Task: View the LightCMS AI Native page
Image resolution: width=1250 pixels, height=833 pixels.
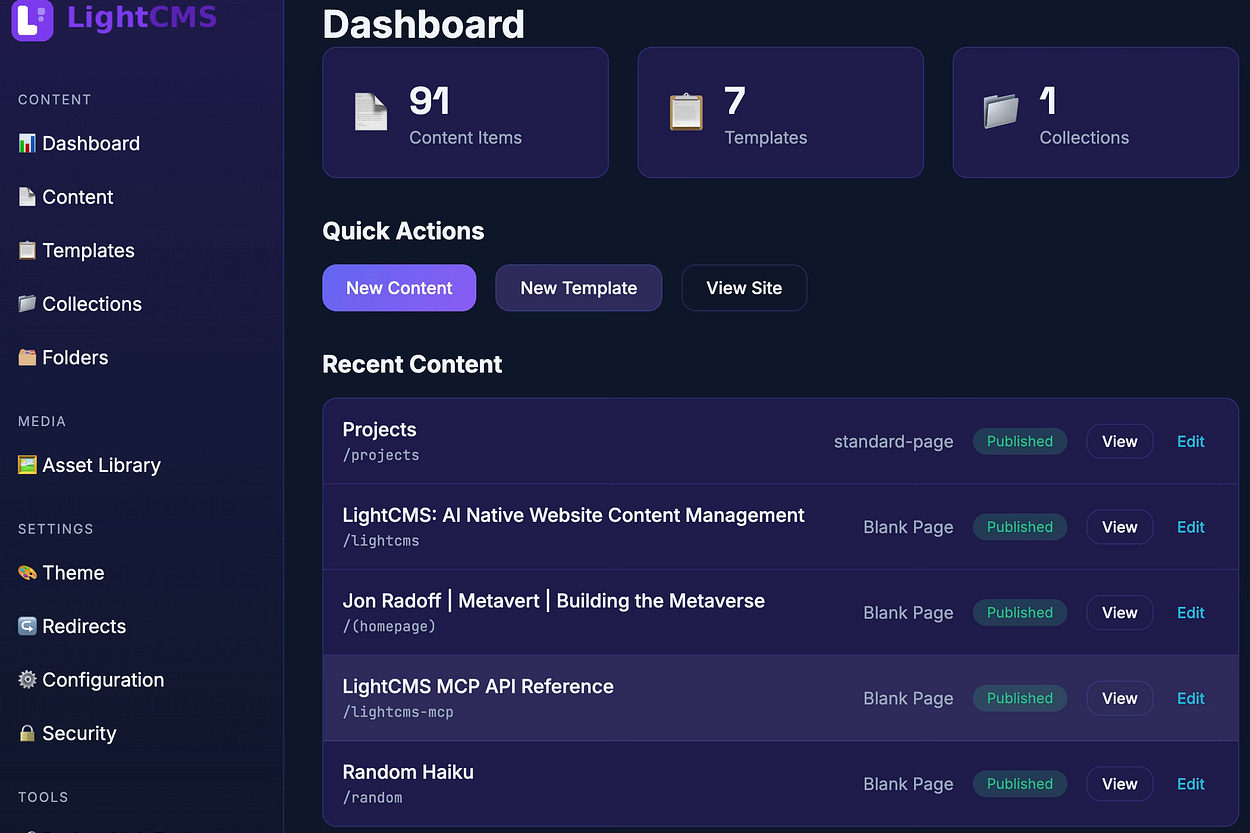Action: (x=1120, y=527)
